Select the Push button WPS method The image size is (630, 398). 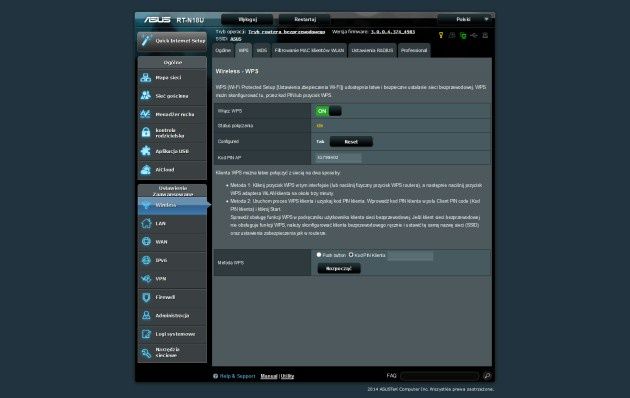coord(319,255)
